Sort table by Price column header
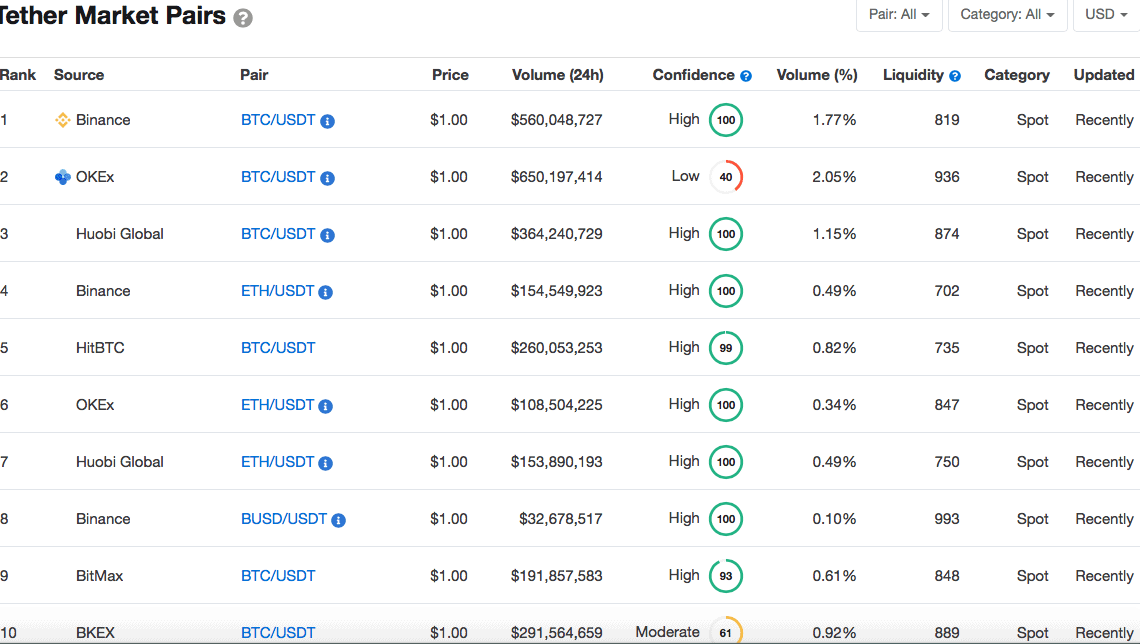1140x644 pixels. point(450,75)
